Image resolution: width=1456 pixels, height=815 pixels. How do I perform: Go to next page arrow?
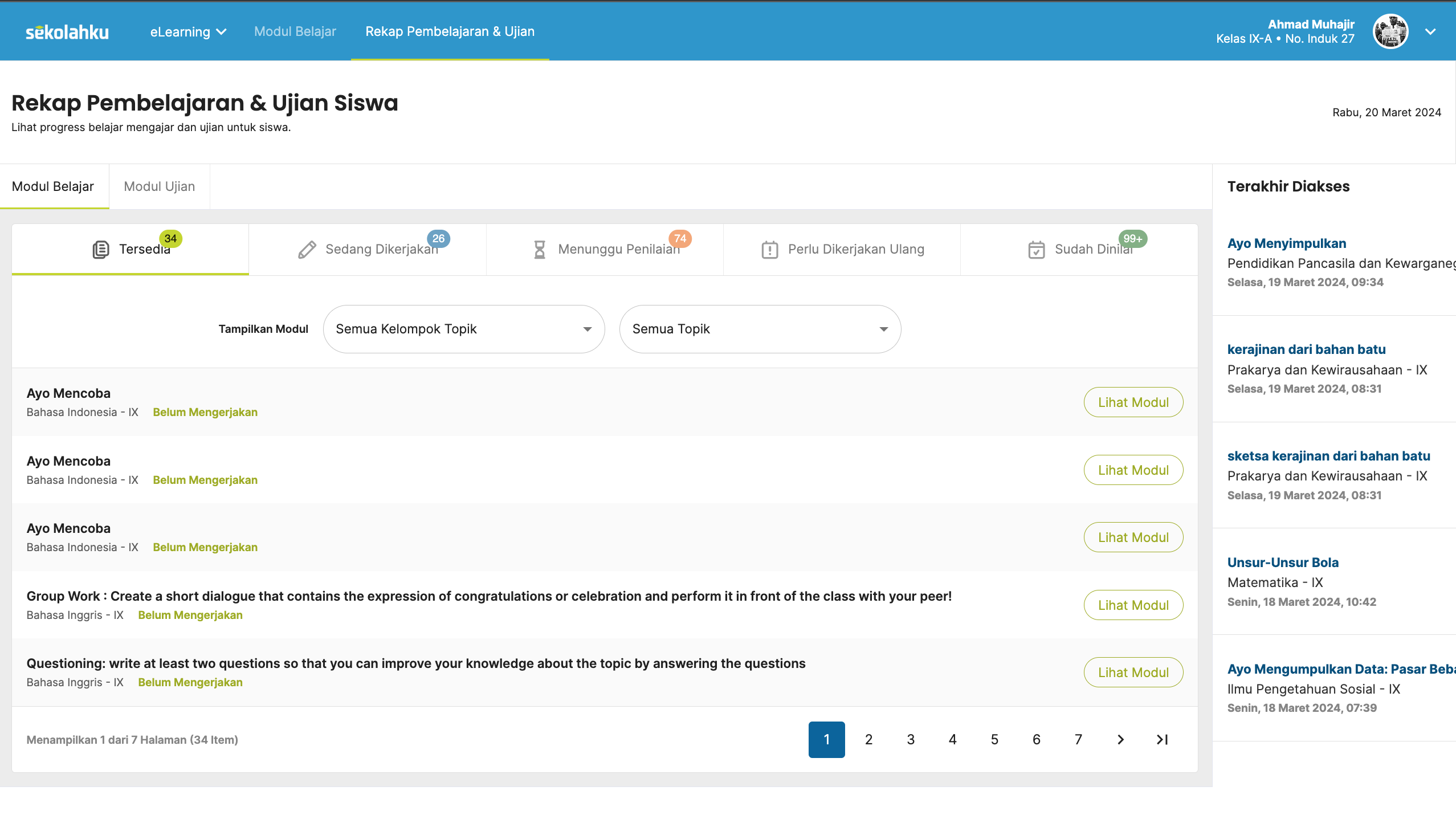[x=1120, y=740]
